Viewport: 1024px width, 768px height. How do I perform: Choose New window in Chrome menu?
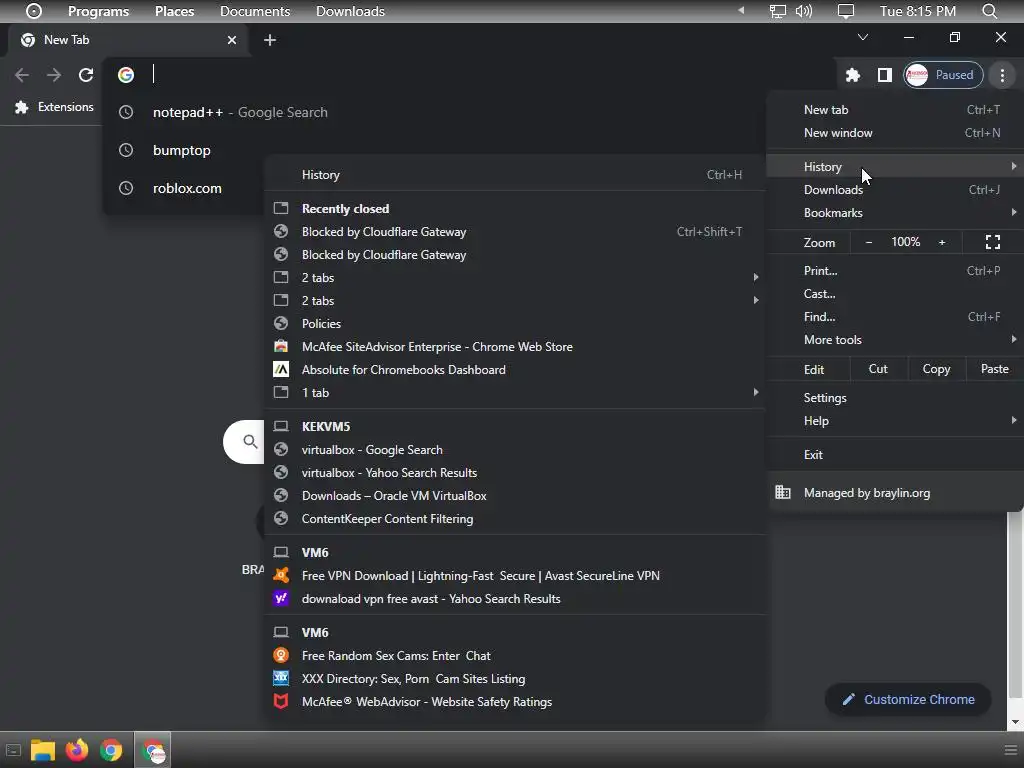[x=895, y=133]
